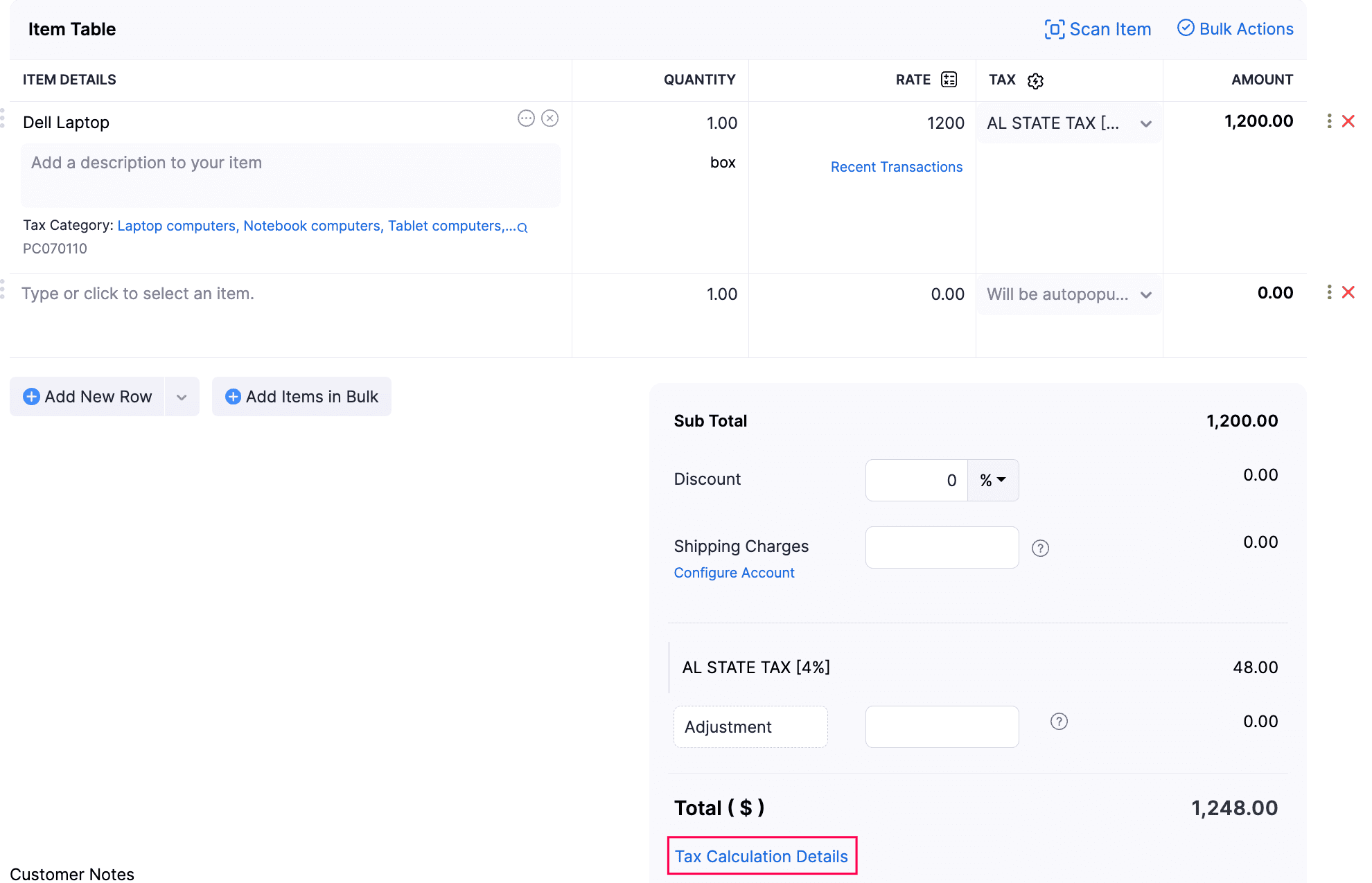Click the magnifier after the Tax Category links
Image resolution: width=1372 pixels, height=883 pixels.
pos(522,226)
